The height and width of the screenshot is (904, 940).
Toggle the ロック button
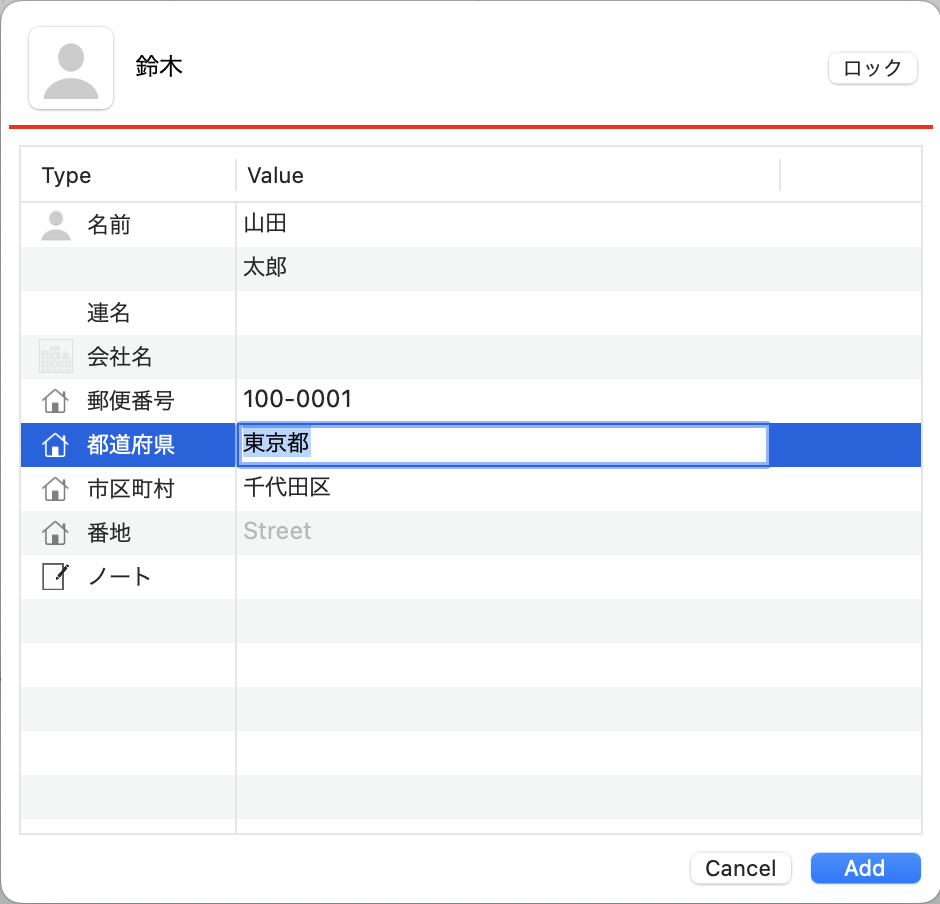pos(872,68)
